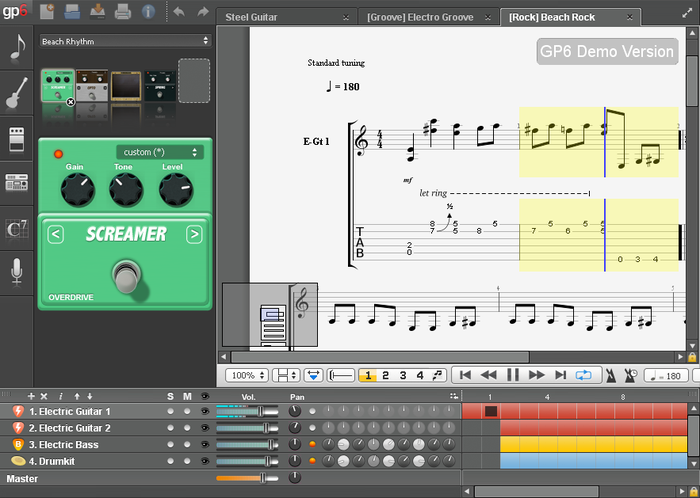Close the Electro Groove tab
The width and height of the screenshot is (700, 498).
pyautogui.click(x=488, y=18)
